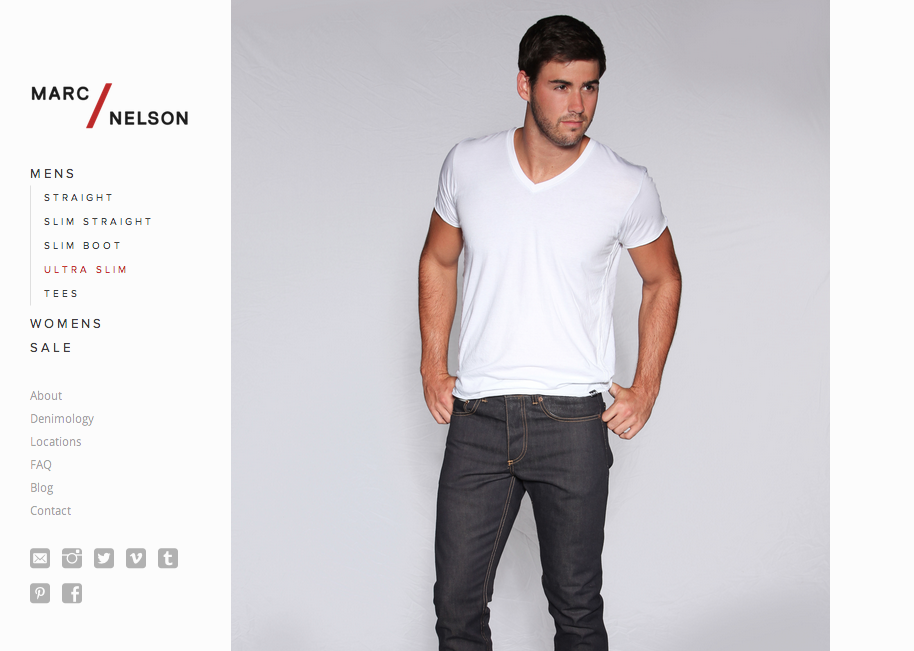This screenshot has width=914, height=651.
Task: Open the Locations link
Action: pos(55,442)
